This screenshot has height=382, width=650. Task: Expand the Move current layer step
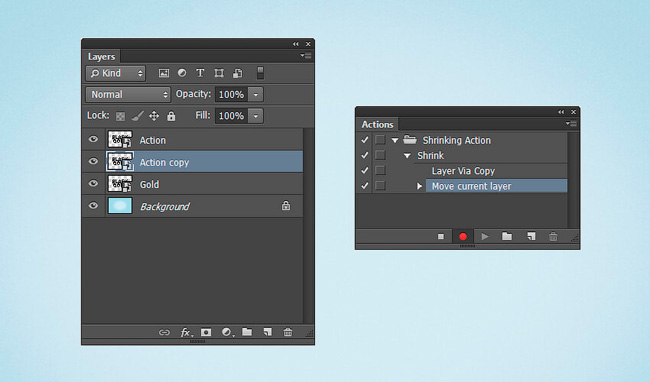point(420,186)
